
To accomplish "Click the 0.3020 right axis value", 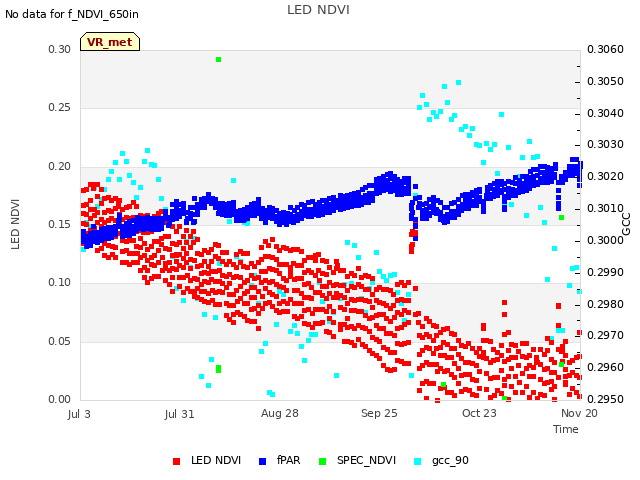I will point(605,176).
